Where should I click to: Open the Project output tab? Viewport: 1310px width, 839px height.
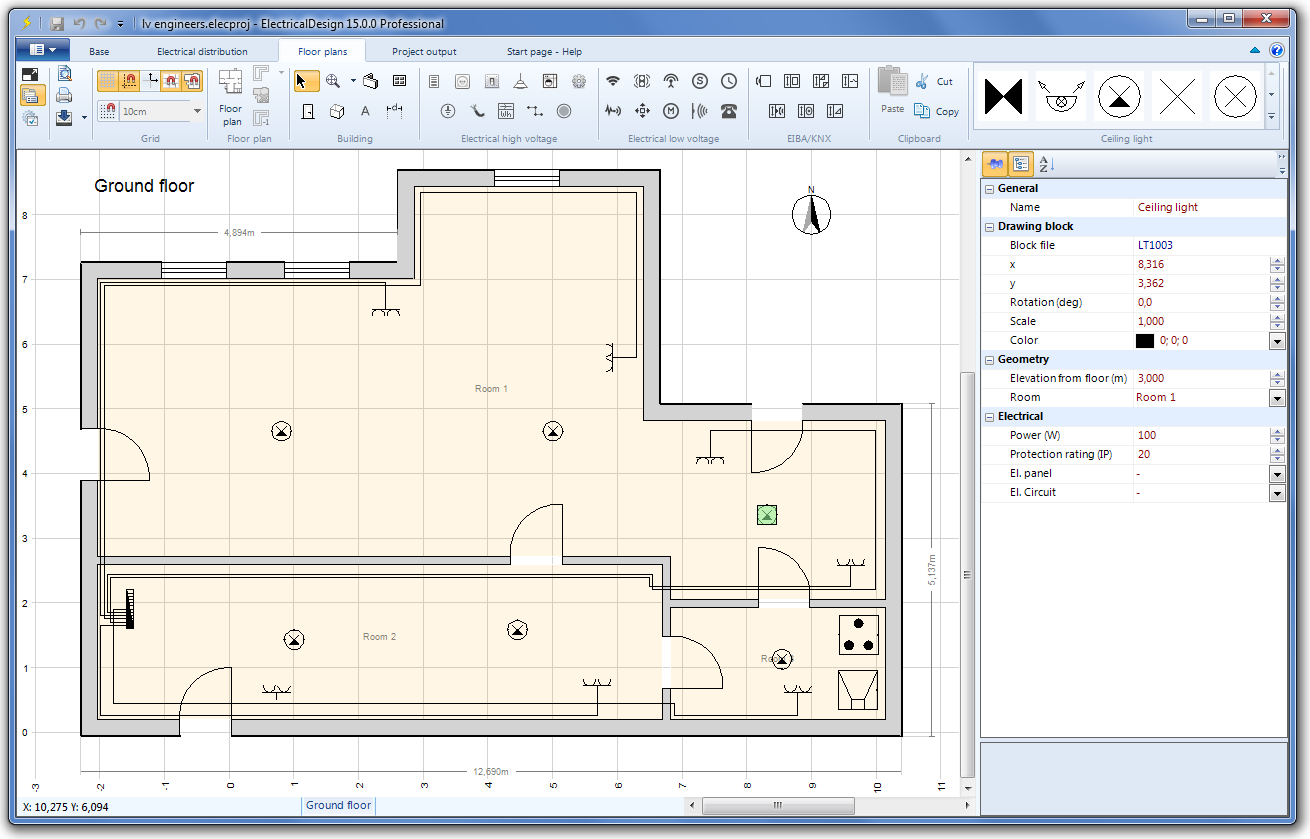[424, 52]
